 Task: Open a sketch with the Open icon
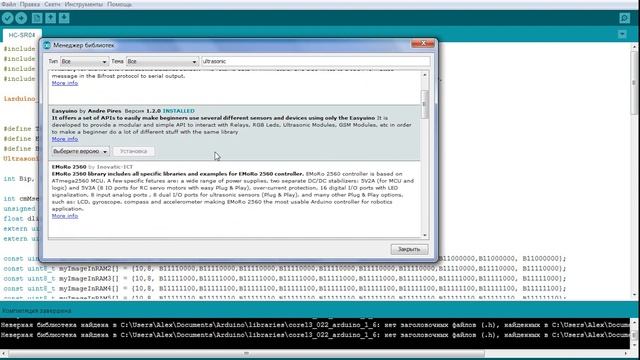(x=51, y=18)
